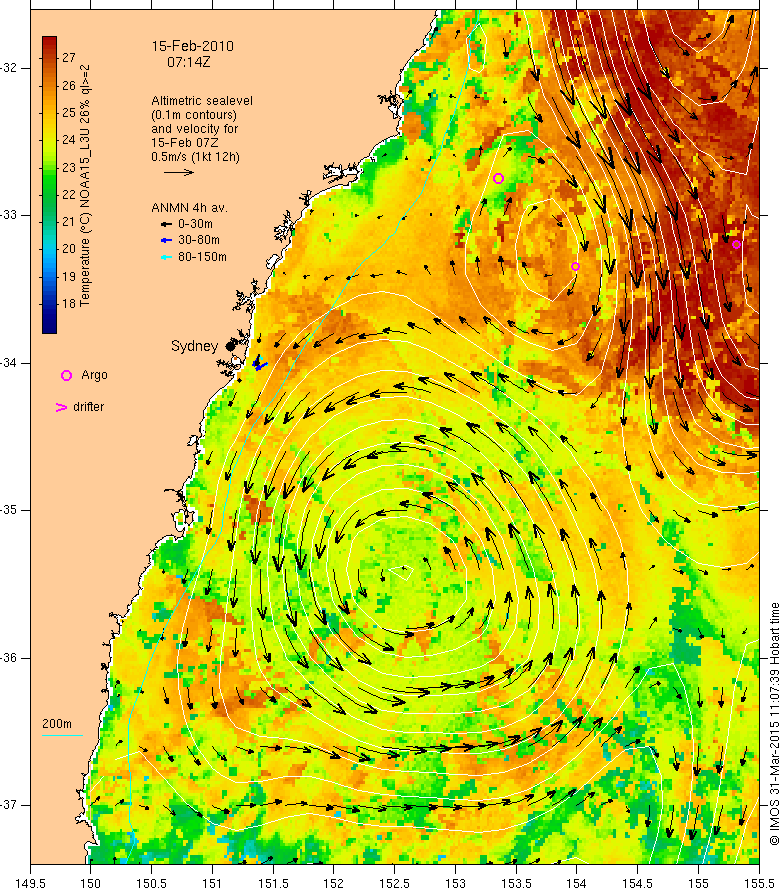Click the black 0-30m legend arrow
Screen dimensions: 780x890
coord(166,224)
